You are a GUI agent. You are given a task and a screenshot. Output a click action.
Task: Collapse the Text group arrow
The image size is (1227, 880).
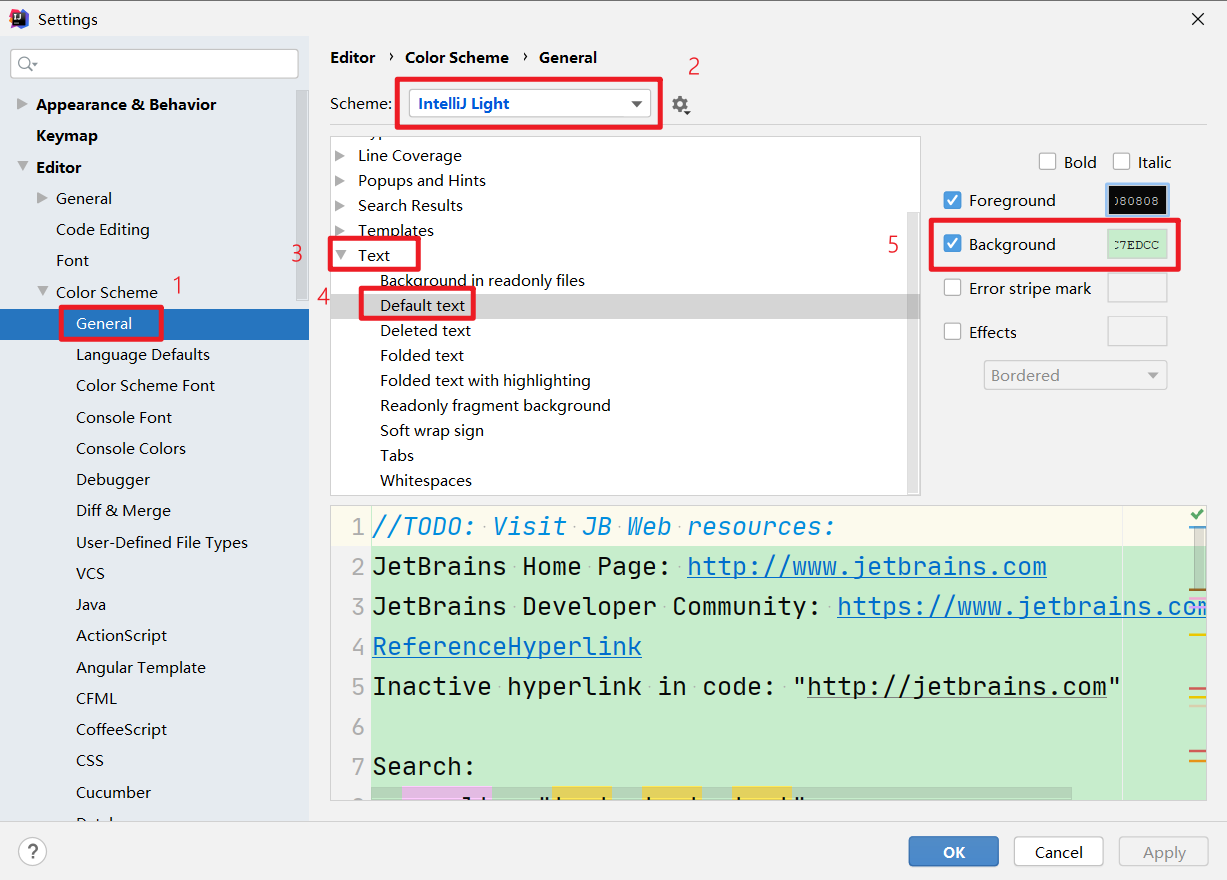coord(341,255)
